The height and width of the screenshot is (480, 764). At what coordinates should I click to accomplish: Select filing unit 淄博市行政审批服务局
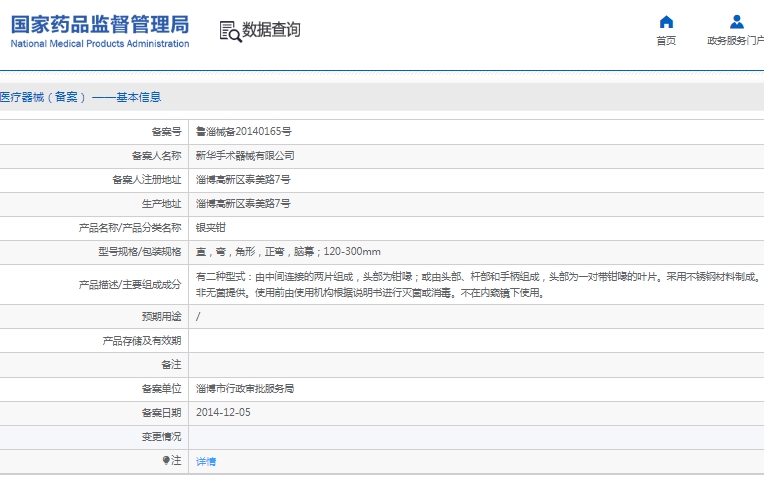[x=245, y=388]
